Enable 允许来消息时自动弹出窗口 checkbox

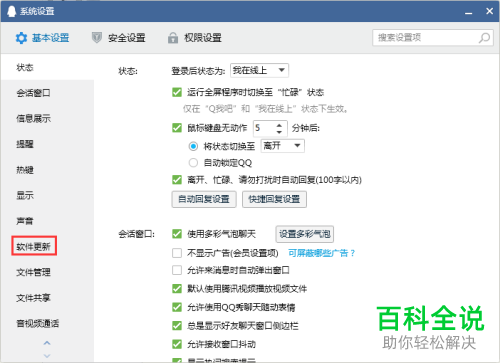(x=177, y=270)
